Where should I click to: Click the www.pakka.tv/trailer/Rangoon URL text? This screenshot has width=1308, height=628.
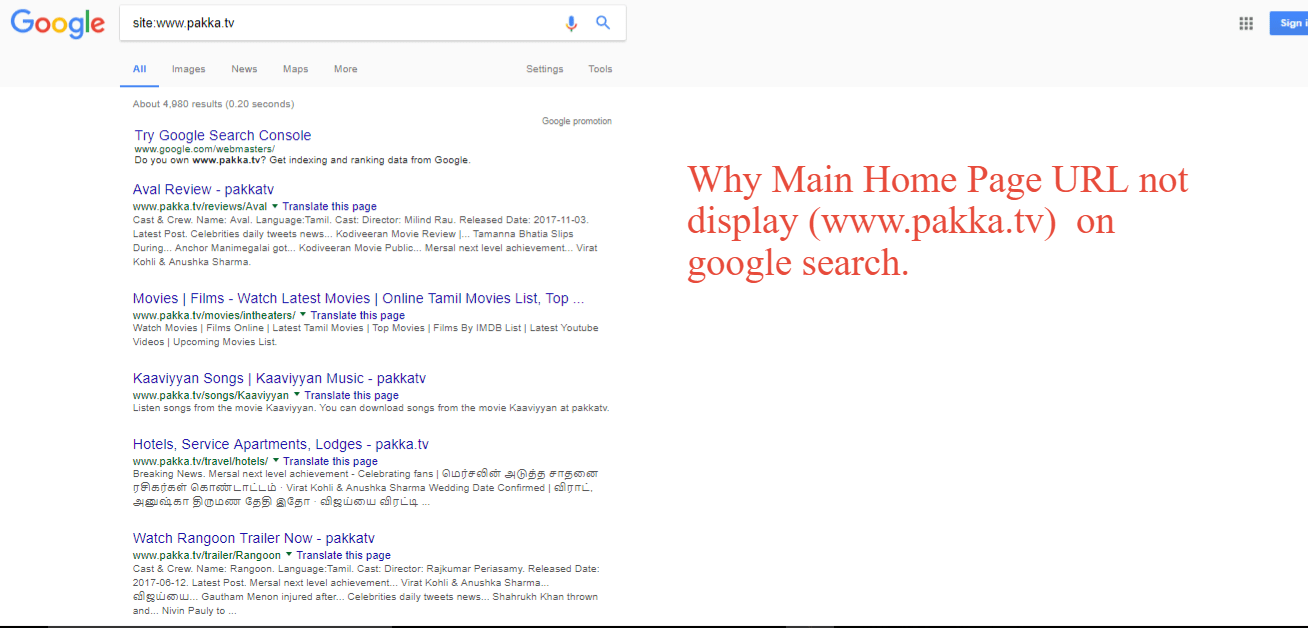207,556
